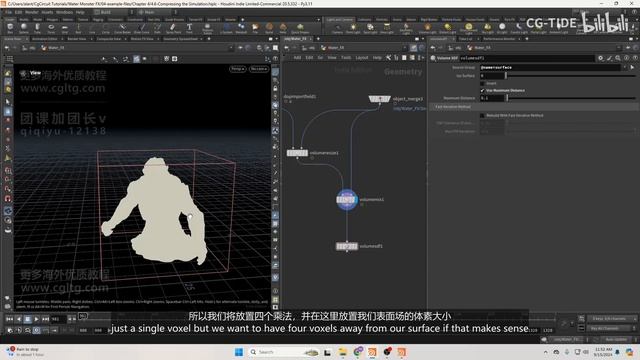Click the volumemix1 node with blue ring
Viewport: 640px width, 360px height.
347,200
